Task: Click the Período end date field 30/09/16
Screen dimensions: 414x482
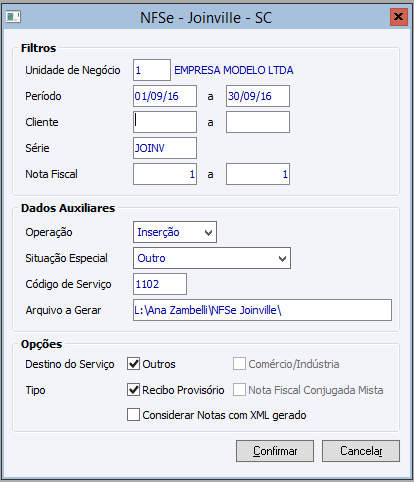Action: pos(258,96)
